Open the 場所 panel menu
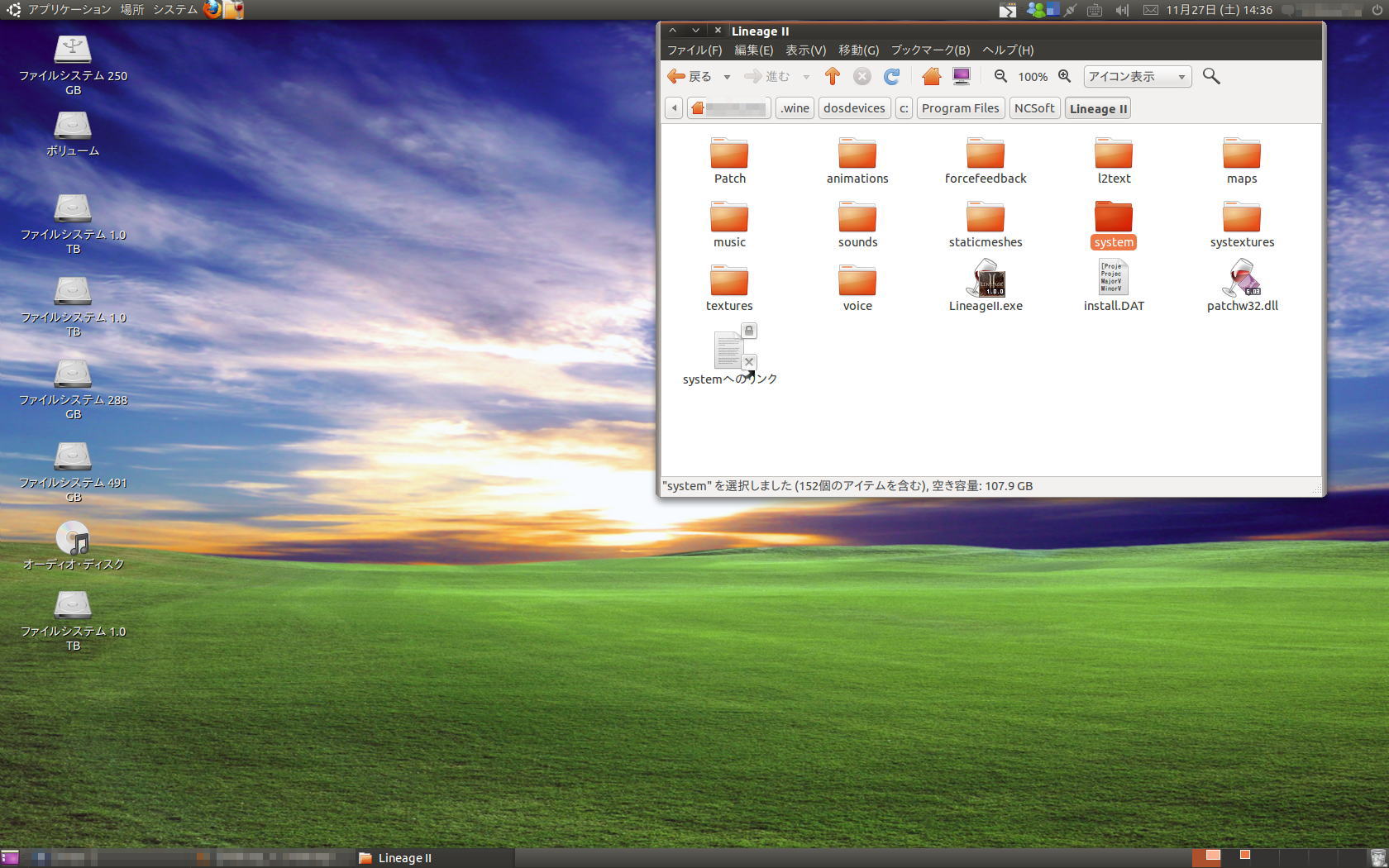The width and height of the screenshot is (1389, 868). tap(132, 9)
